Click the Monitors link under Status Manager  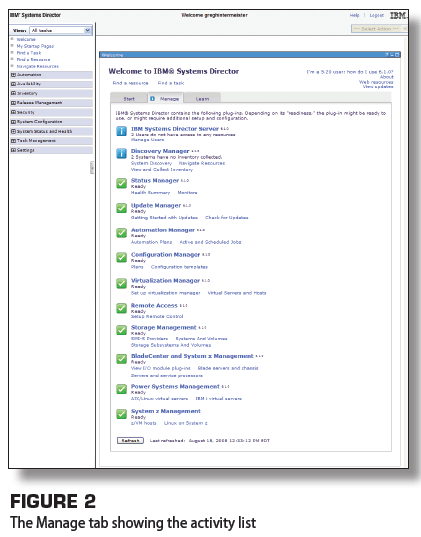187,193
